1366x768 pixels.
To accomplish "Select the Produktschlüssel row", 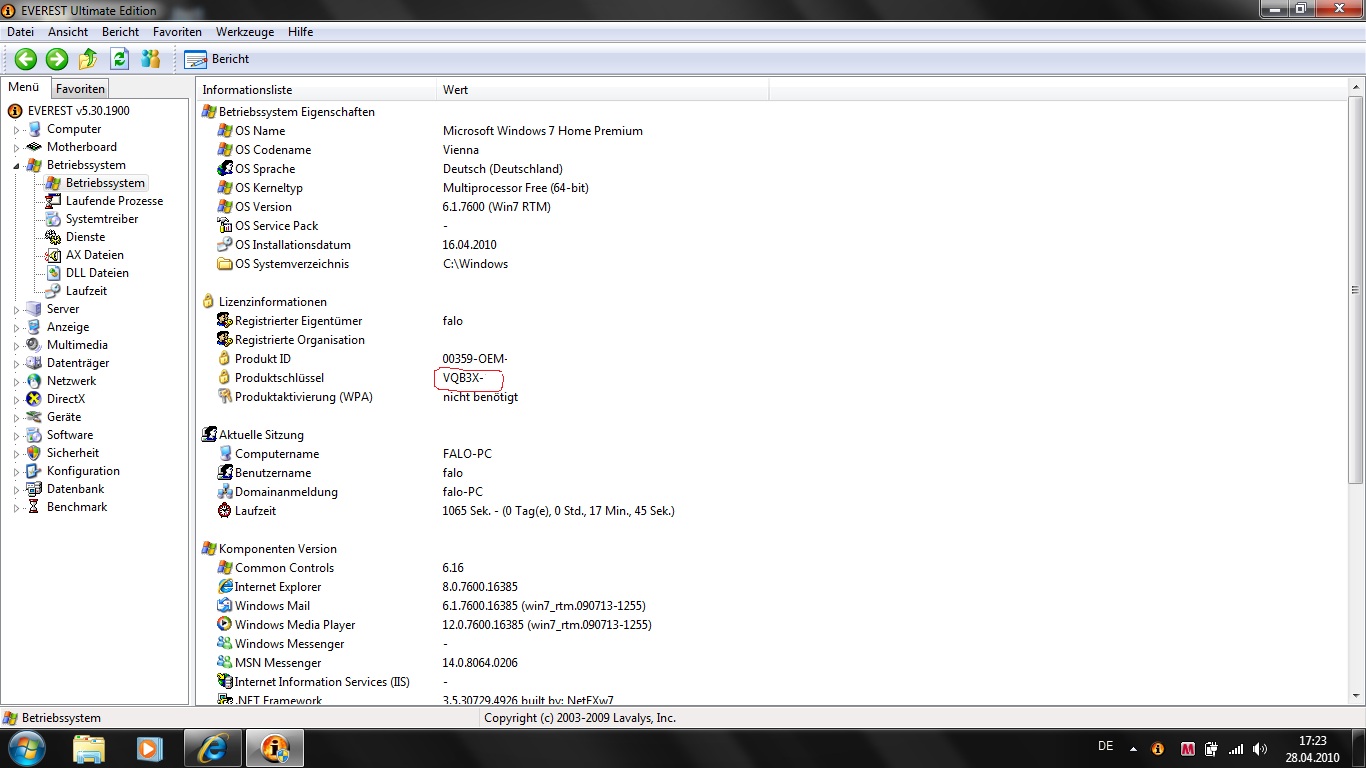I will (772, 378).
